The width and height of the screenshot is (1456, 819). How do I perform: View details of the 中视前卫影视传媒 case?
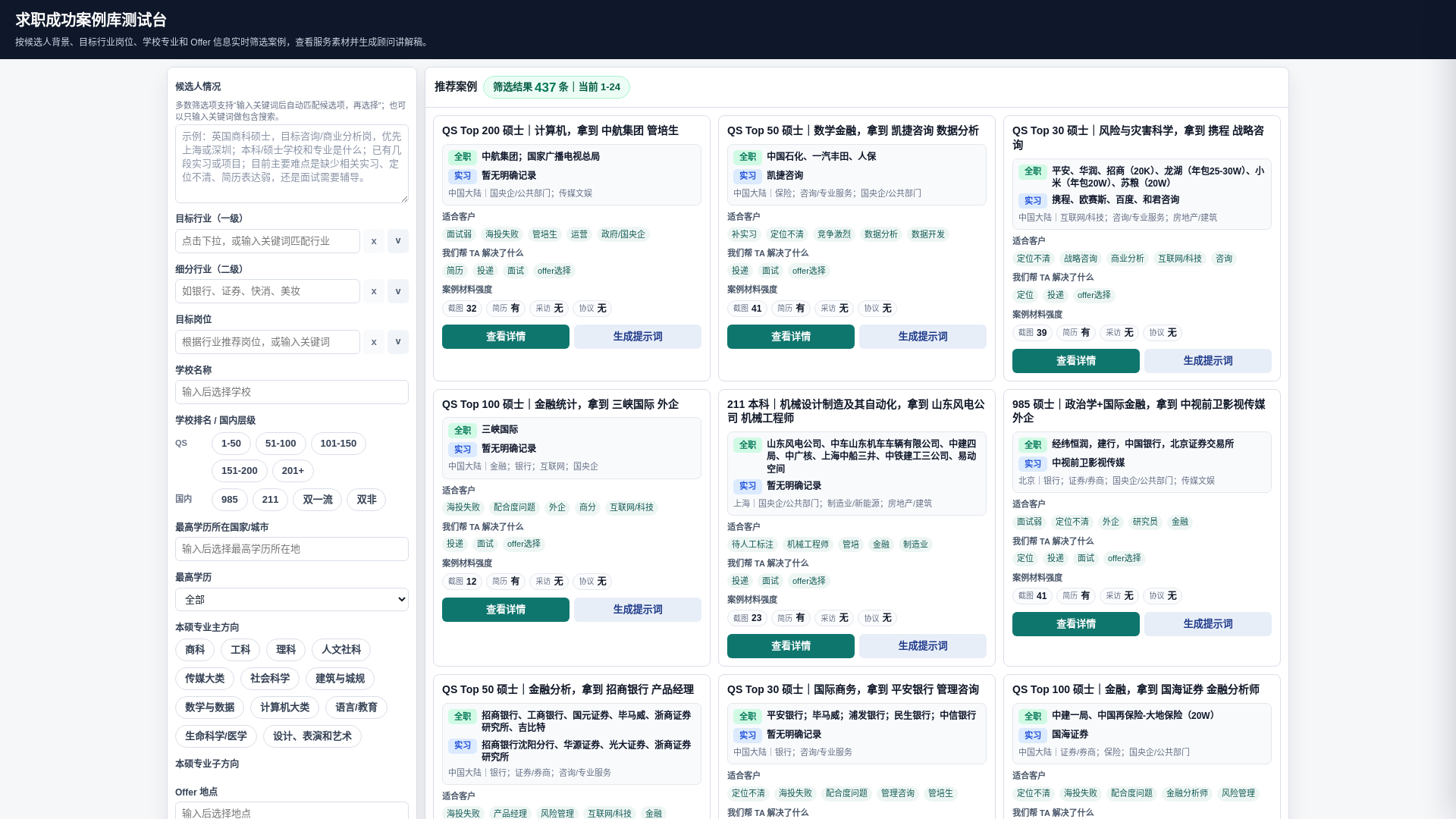1076,624
